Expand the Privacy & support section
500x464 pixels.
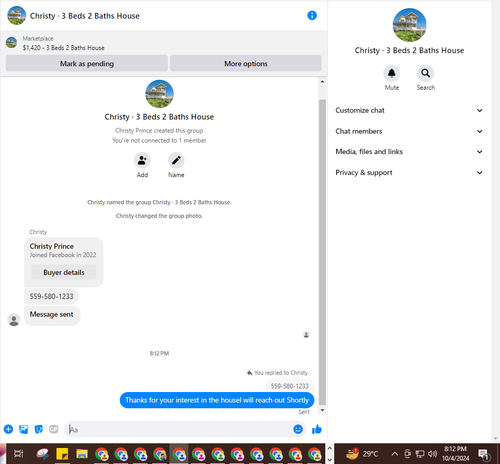(409, 173)
